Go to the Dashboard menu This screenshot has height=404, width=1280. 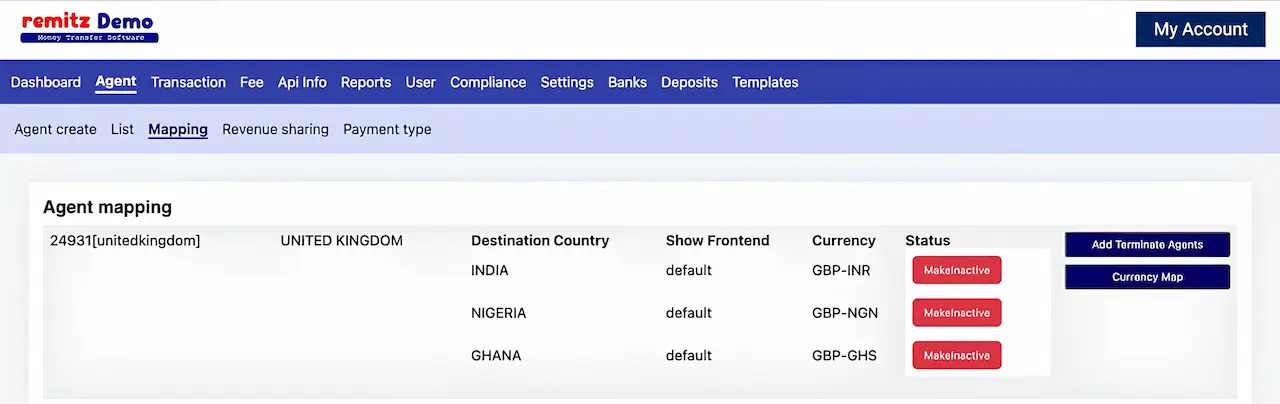pyautogui.click(x=46, y=82)
